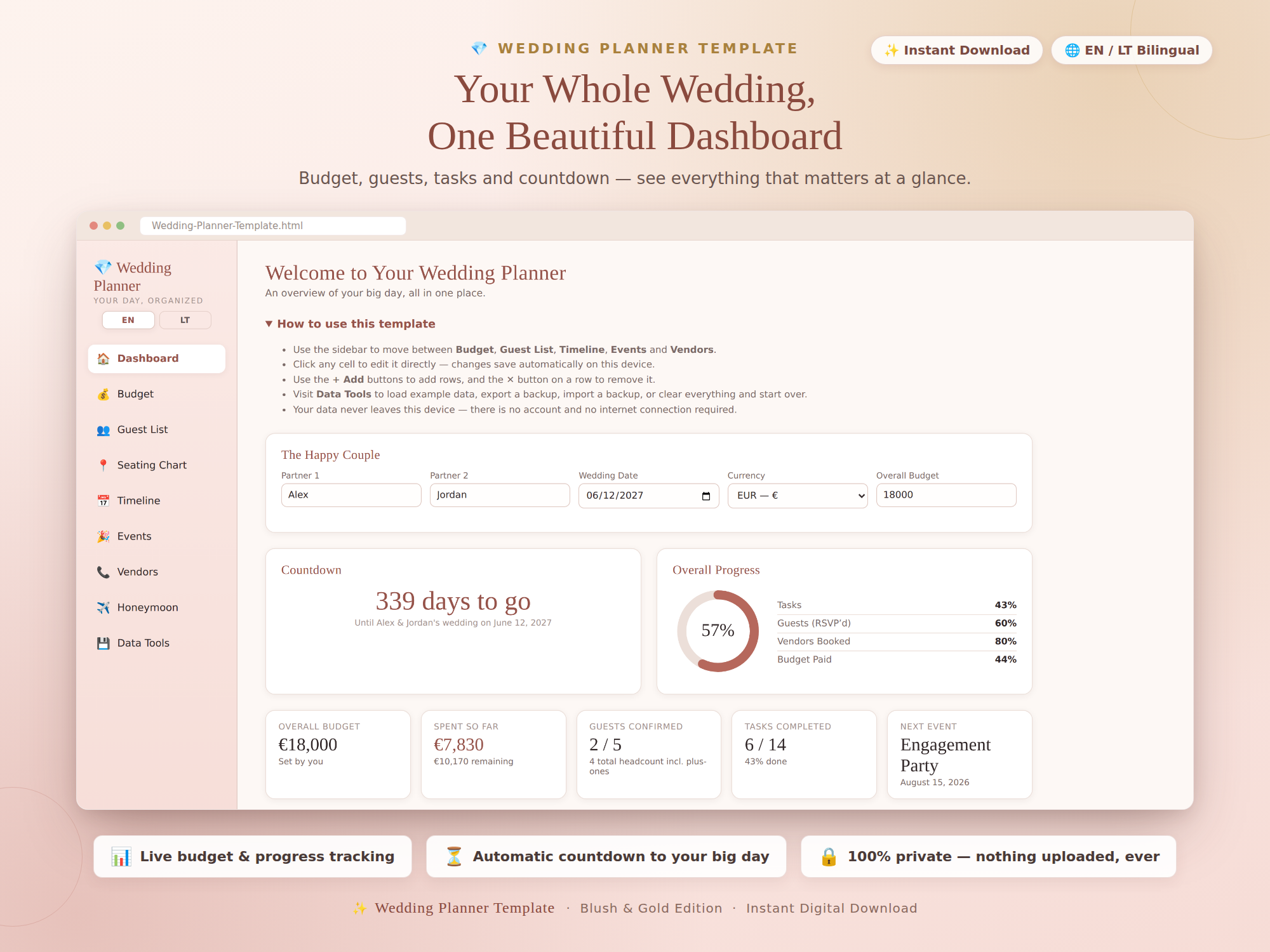Click the Instant Download badge

pyautogui.click(x=957, y=50)
